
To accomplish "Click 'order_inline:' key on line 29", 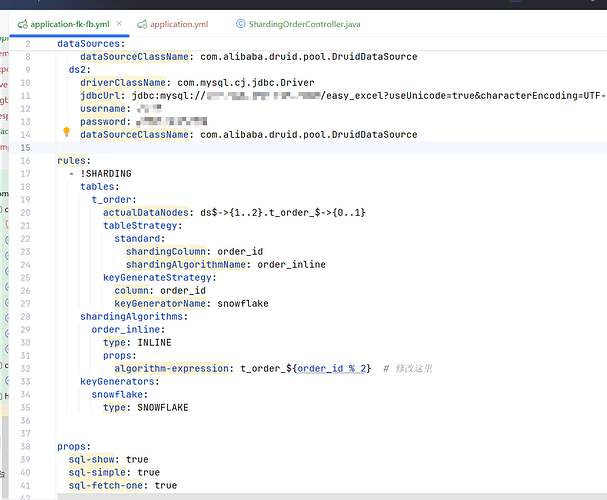I will point(128,330).
